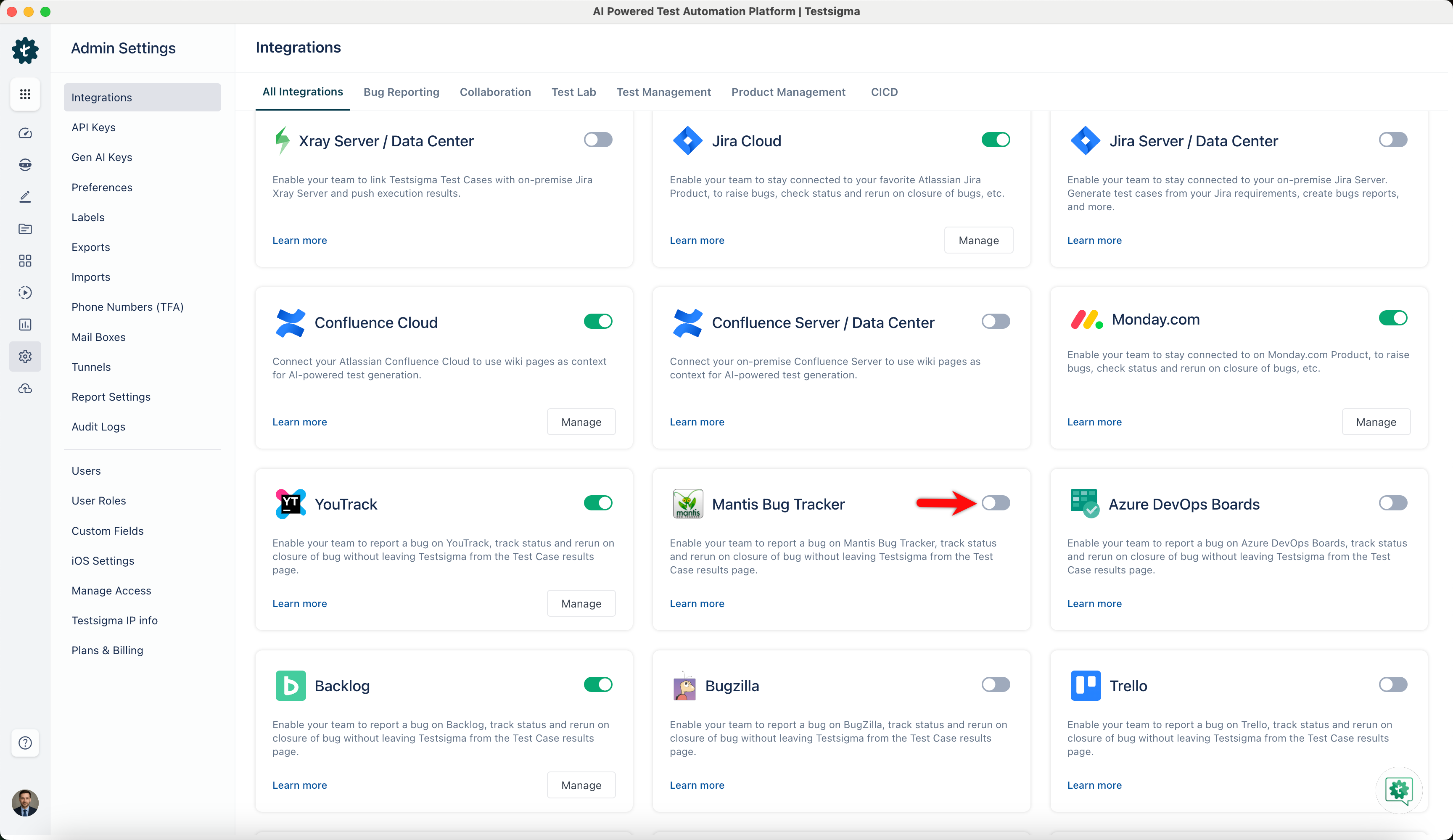Click Manage button for Monday.com
Screen dimensions: 1453x840
[1376, 422]
